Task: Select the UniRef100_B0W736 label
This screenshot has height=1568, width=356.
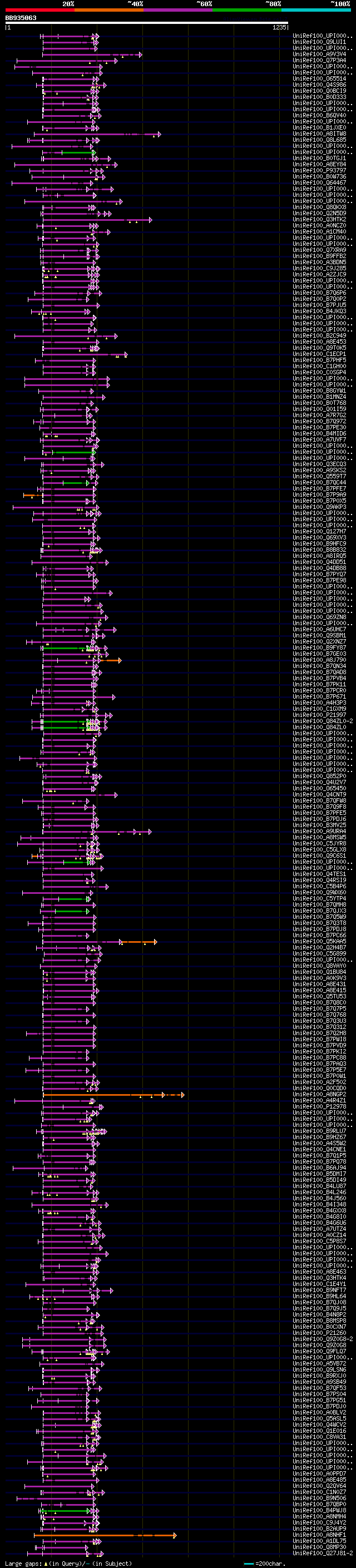Action: pos(319,176)
